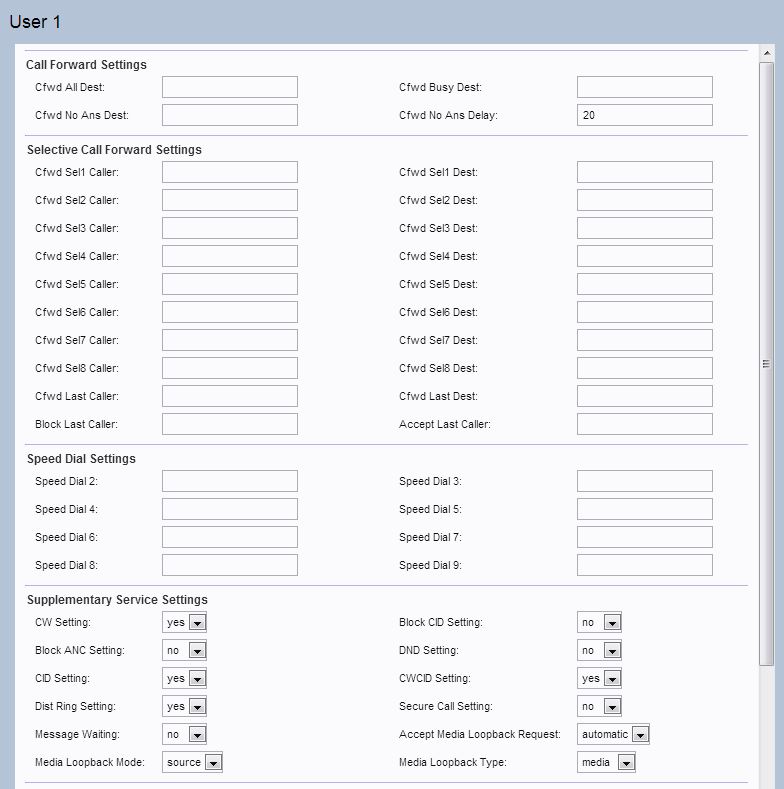
Task: Expand the Message Waiting dropdown
Action: pyautogui.click(x=184, y=734)
